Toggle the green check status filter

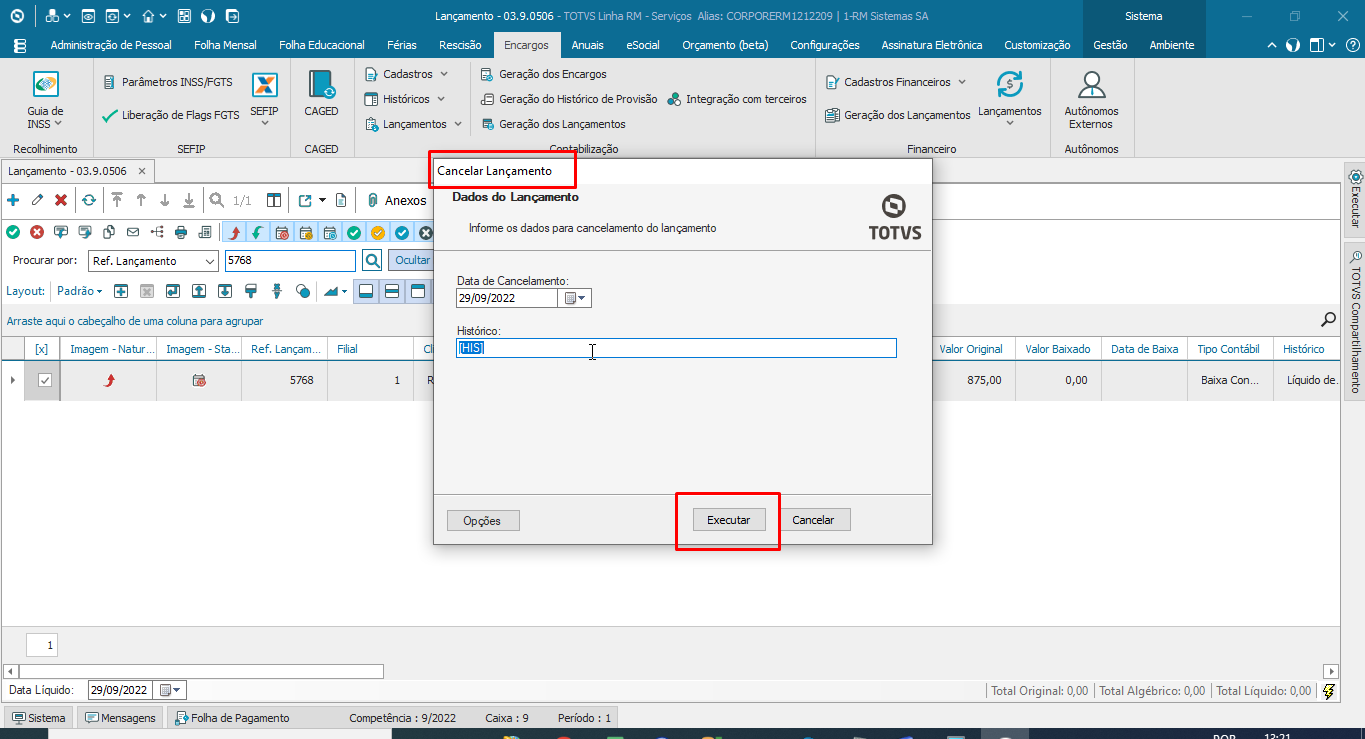coord(354,232)
